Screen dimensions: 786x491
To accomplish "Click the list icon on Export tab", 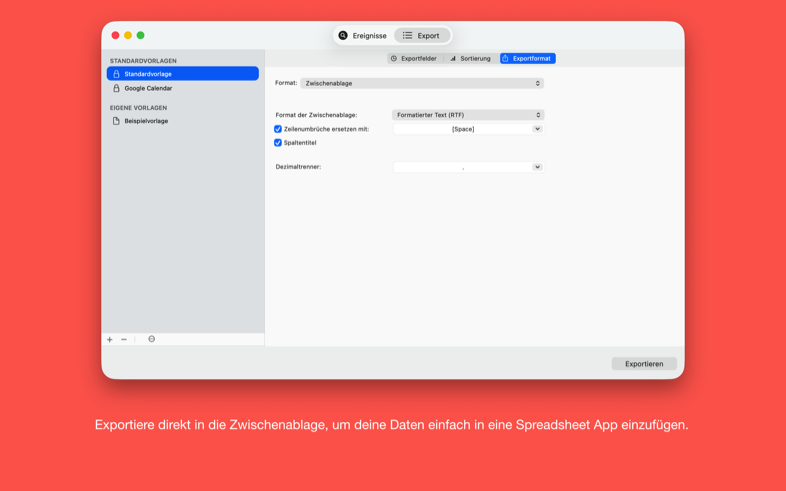I will click(x=408, y=35).
